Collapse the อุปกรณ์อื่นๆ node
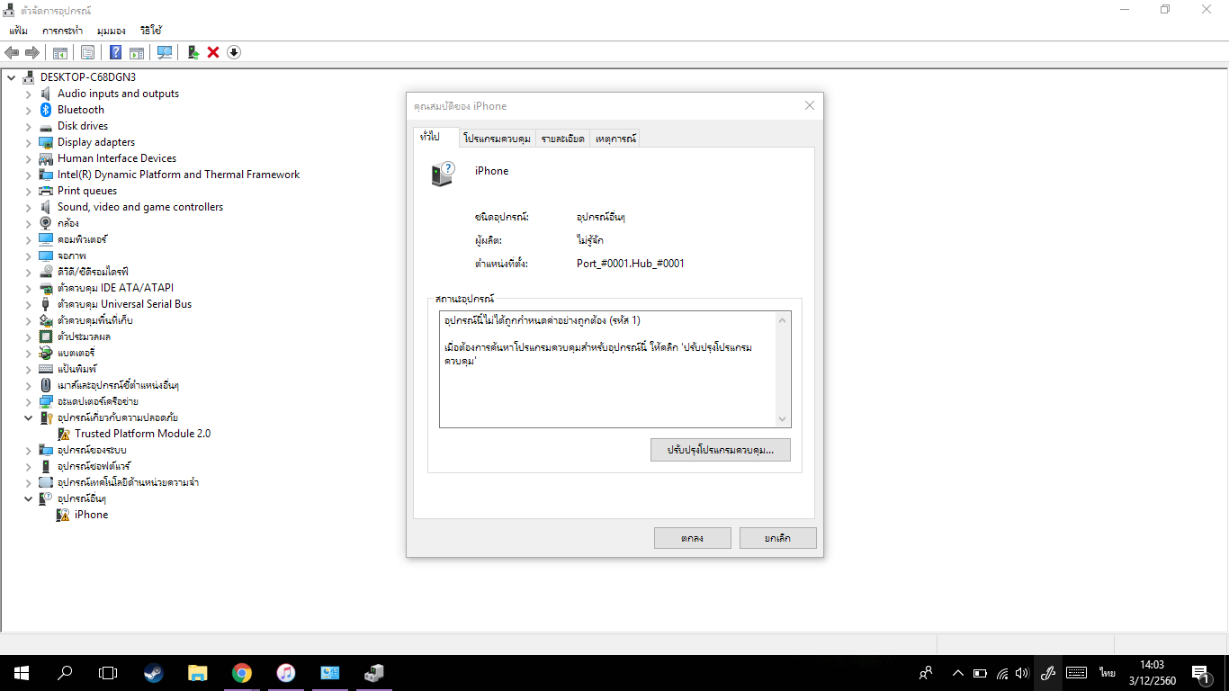The image size is (1229, 691). (x=29, y=499)
